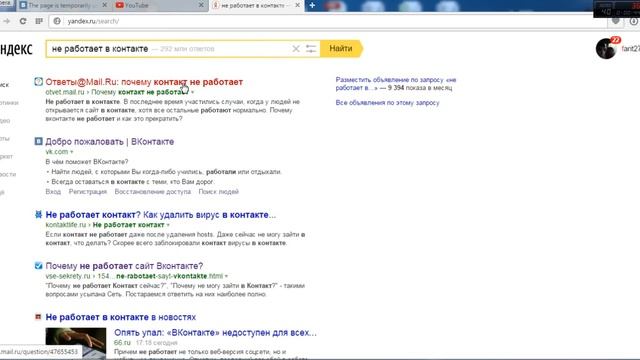The height and width of the screenshot is (360, 640).
Task: Click VK sitelink 'Восстановление доступа'
Action: (153, 191)
